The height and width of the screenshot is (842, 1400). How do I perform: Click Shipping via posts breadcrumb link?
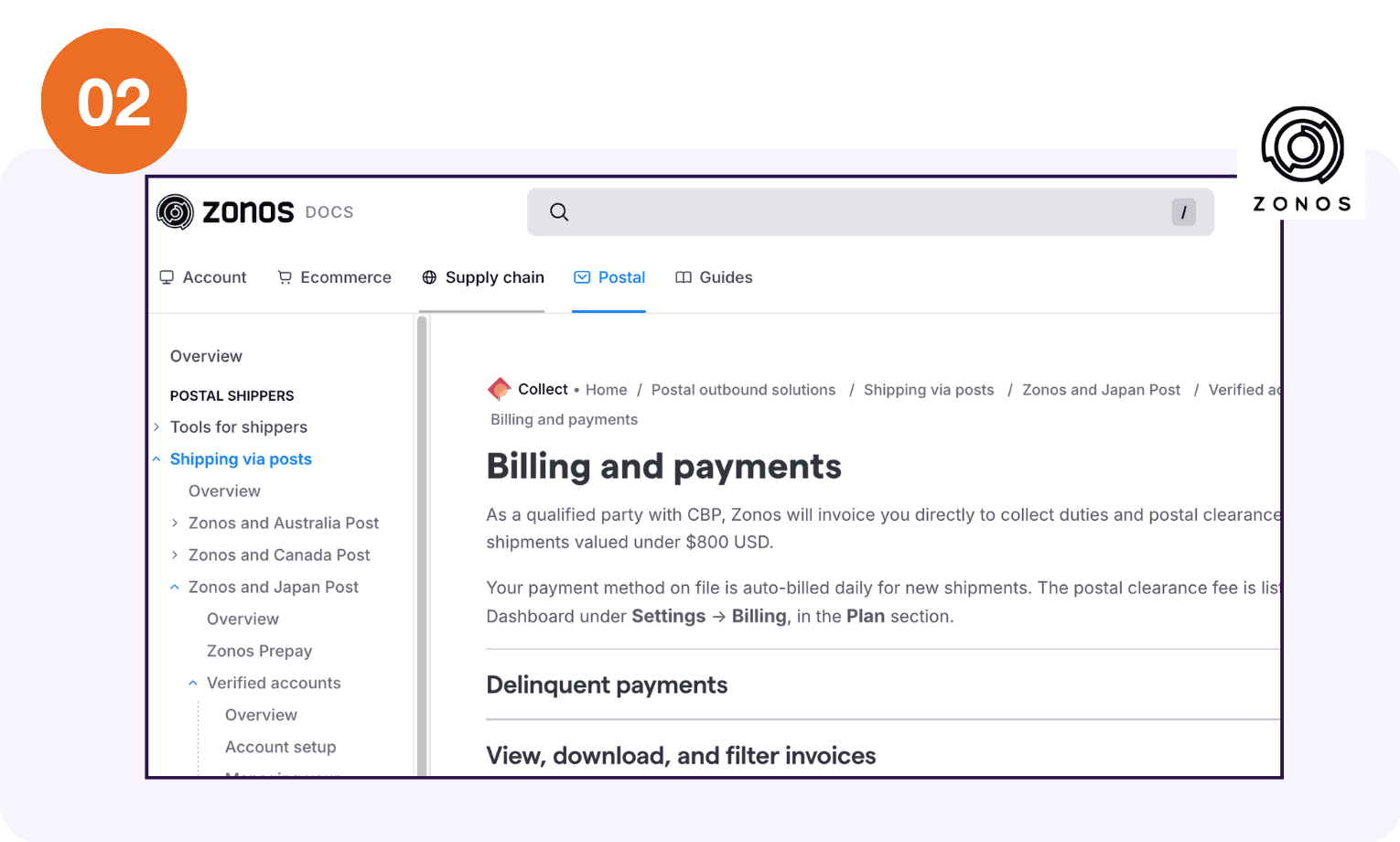(x=929, y=390)
